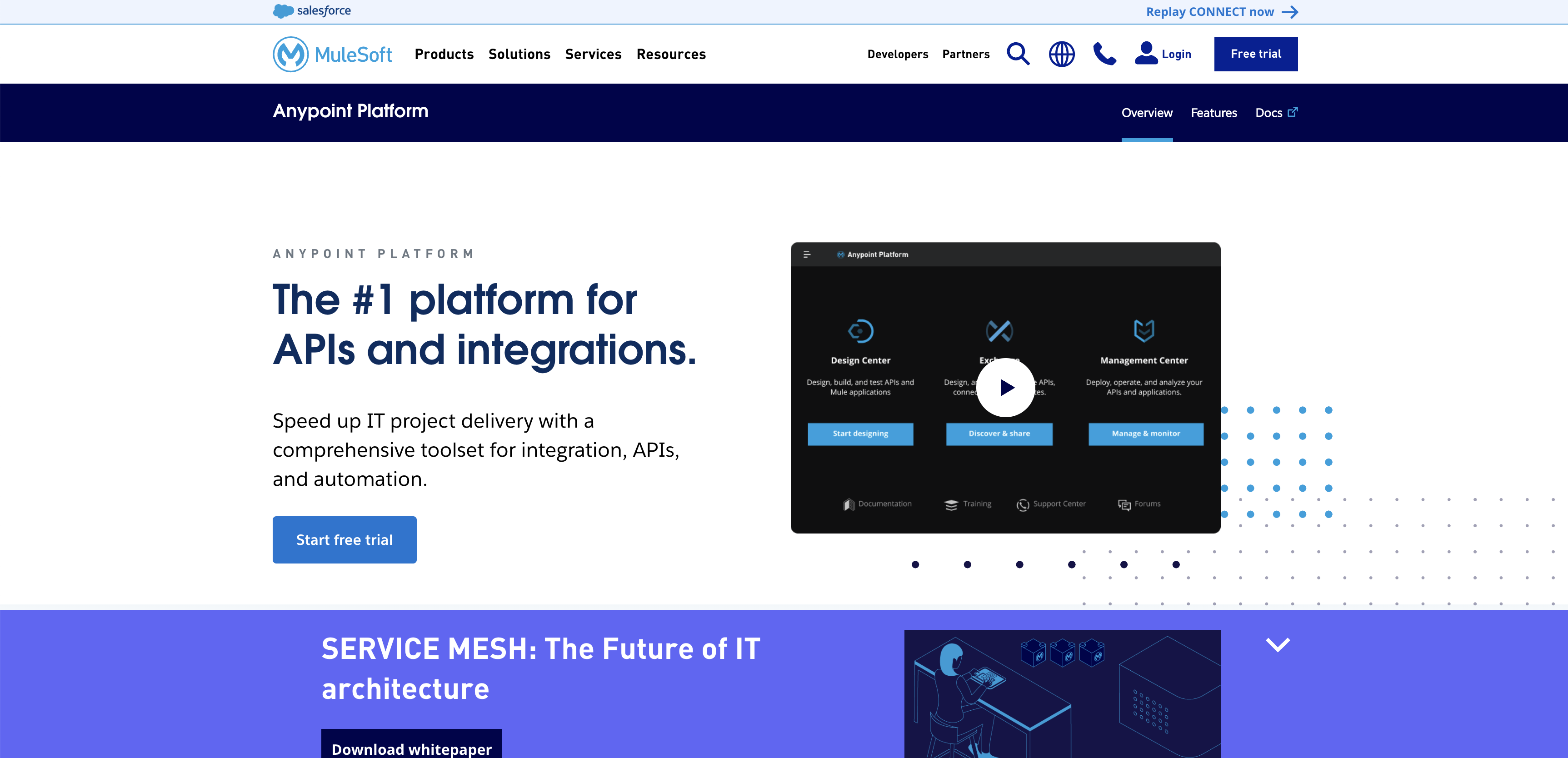Expand the Solutions menu
1568x758 pixels.
point(519,54)
